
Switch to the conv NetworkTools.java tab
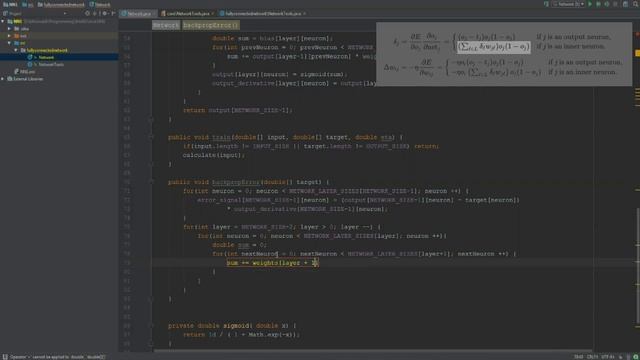point(188,13)
